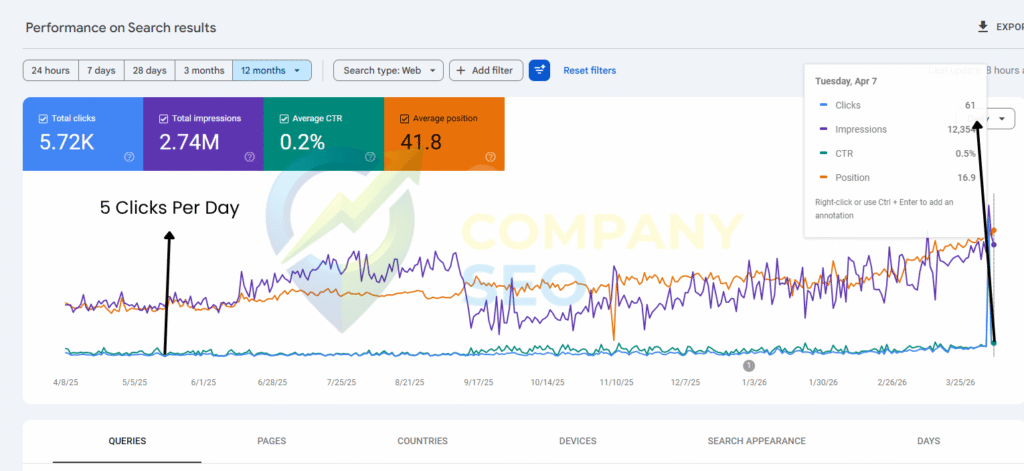This screenshot has height=471, width=1024.
Task: Click the plus icon for Add filter
Action: click(x=461, y=70)
